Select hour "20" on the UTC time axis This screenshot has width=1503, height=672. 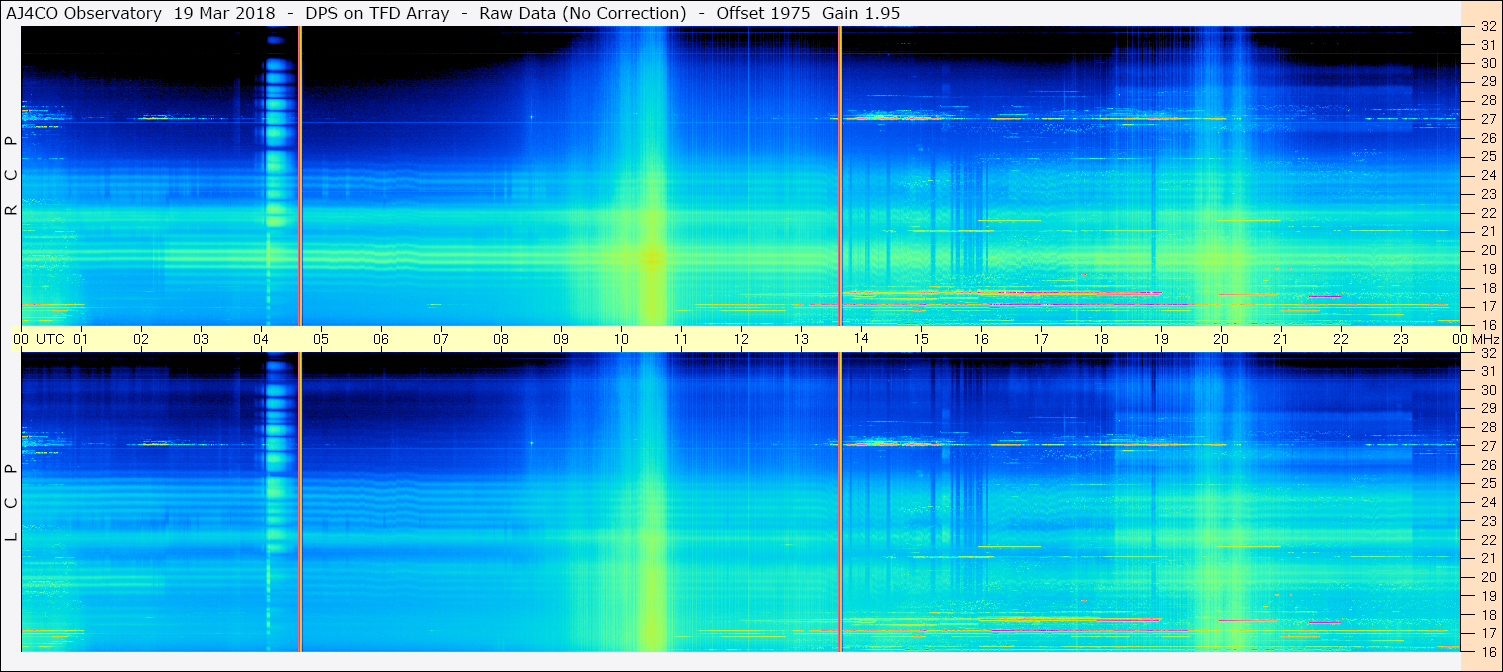coord(1221,339)
